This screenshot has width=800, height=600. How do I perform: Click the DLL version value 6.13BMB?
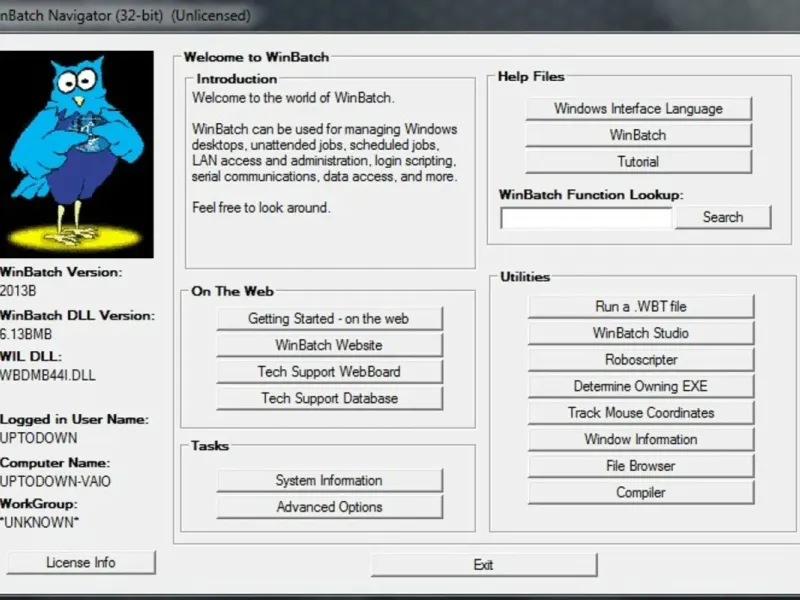[26, 334]
